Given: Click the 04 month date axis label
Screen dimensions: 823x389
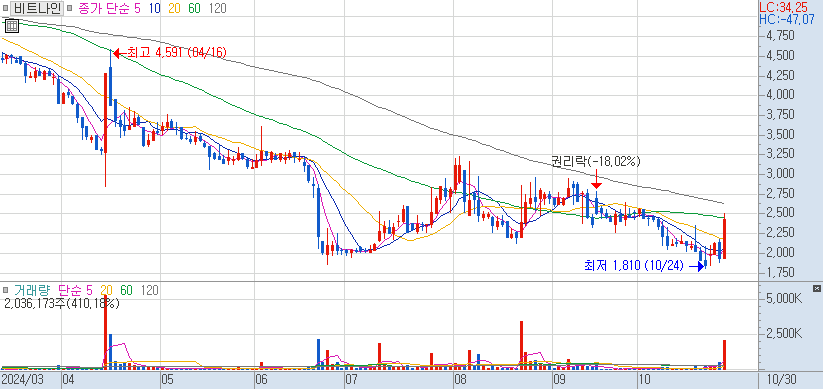Looking at the screenshot, I should pos(68,379).
